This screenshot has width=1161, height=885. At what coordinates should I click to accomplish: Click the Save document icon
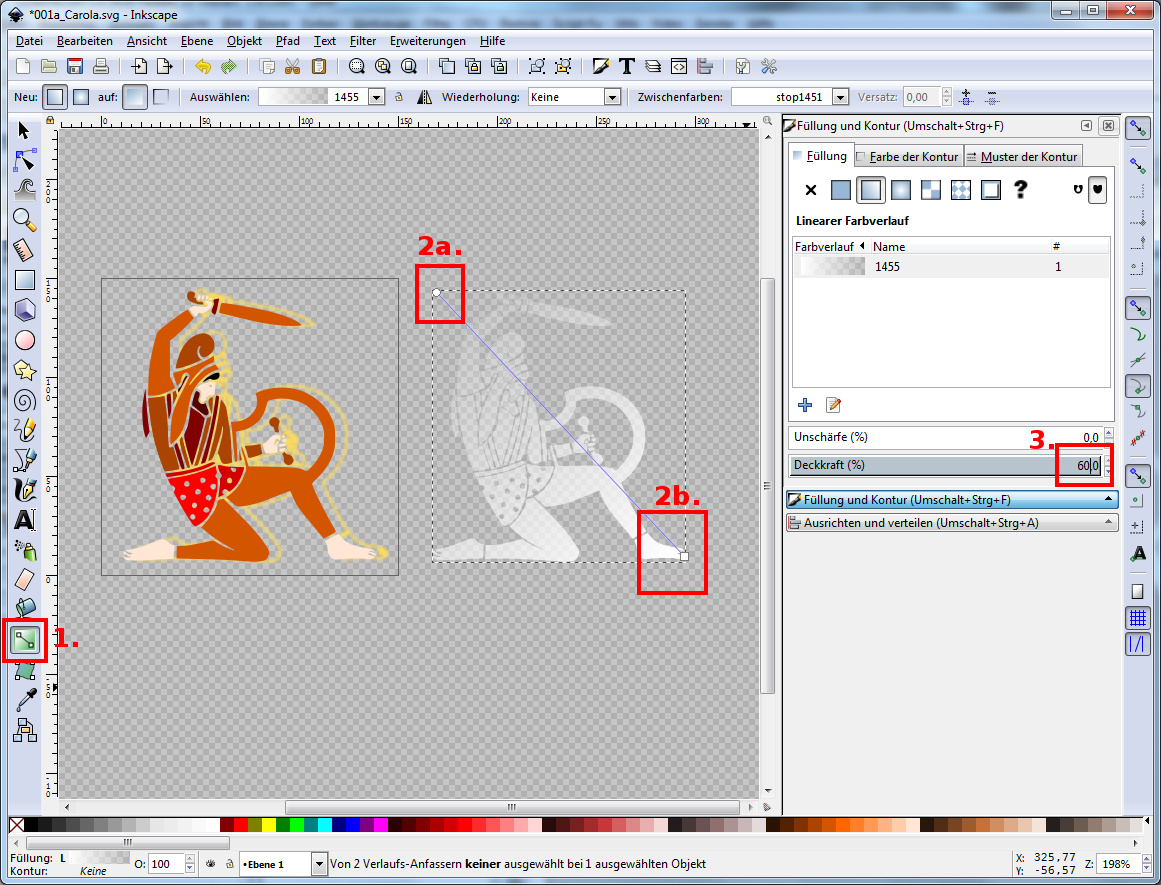tap(75, 67)
